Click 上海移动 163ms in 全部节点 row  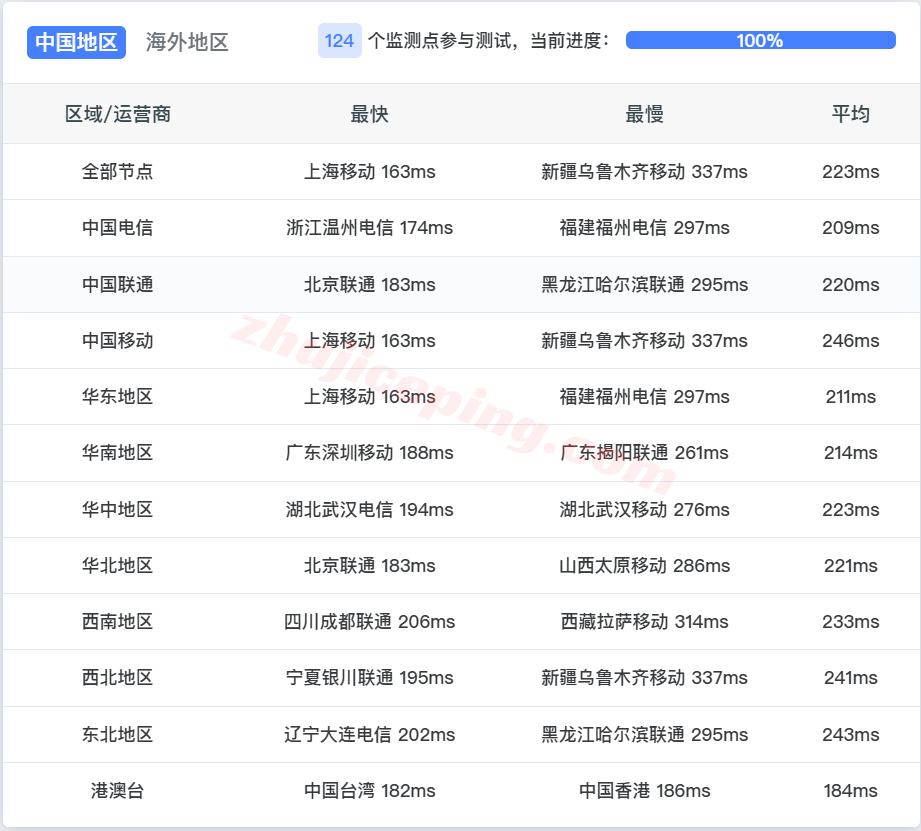(369, 171)
